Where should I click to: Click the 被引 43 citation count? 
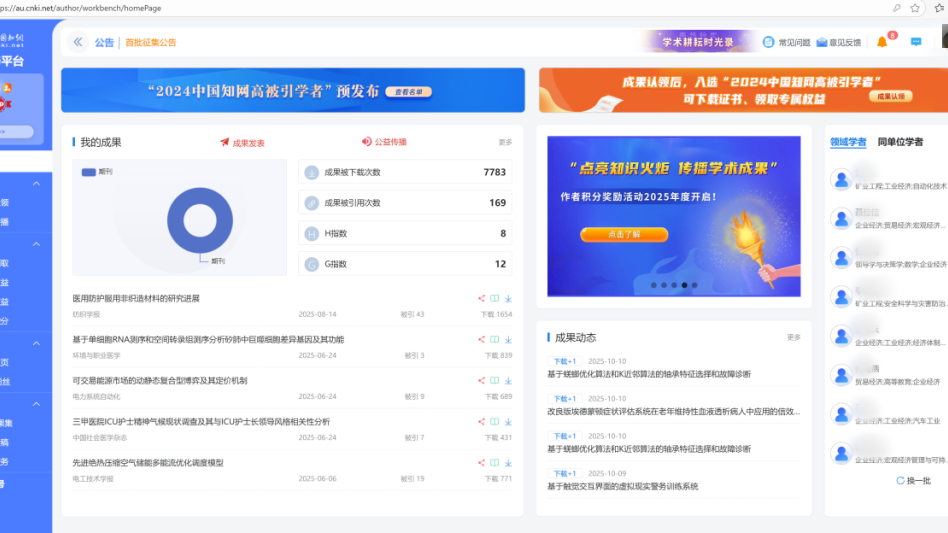[x=412, y=314]
